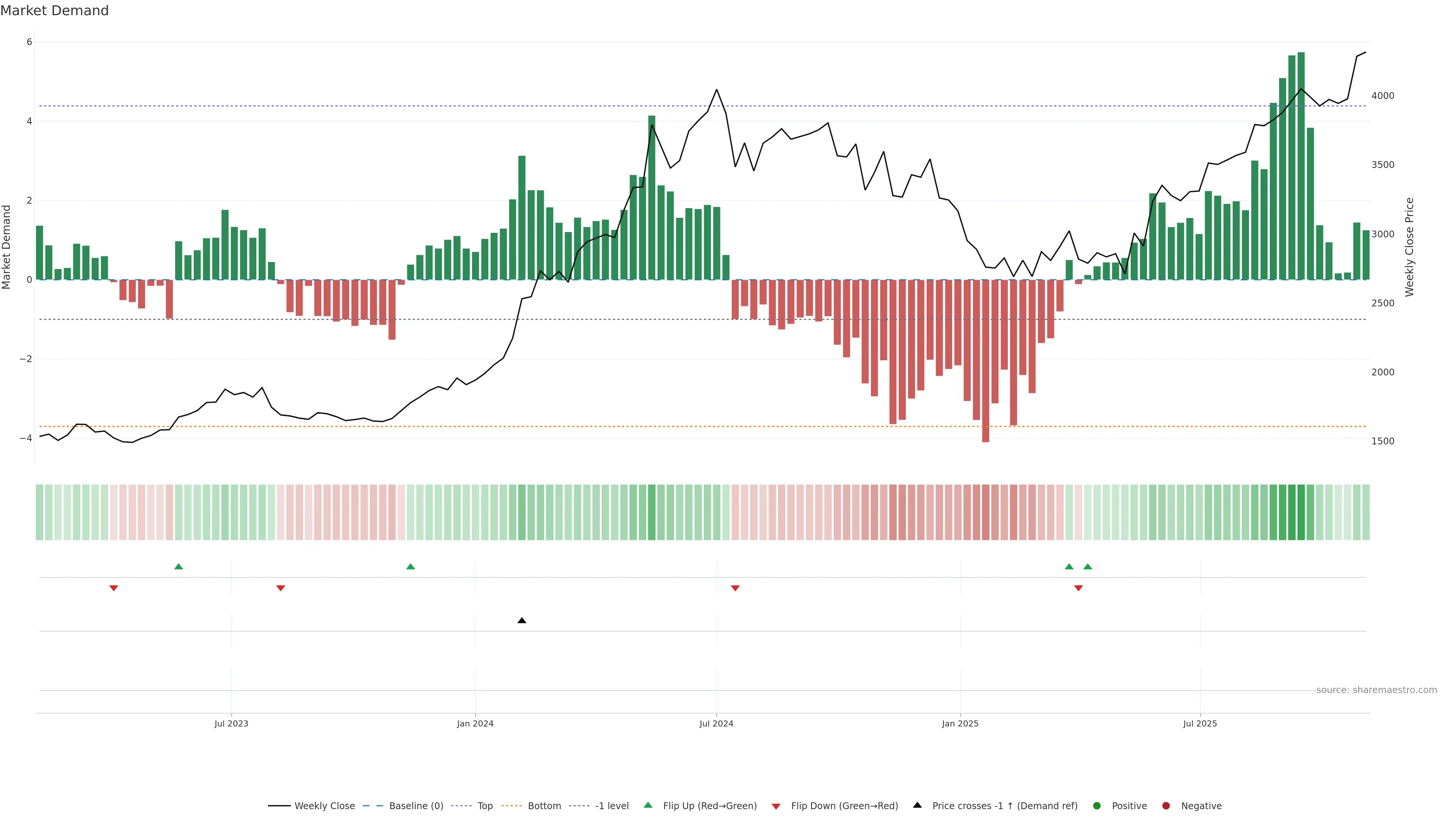The width and height of the screenshot is (1456, 819).
Task: Click the Flip Down (Green→Red) legend label
Action: [844, 806]
